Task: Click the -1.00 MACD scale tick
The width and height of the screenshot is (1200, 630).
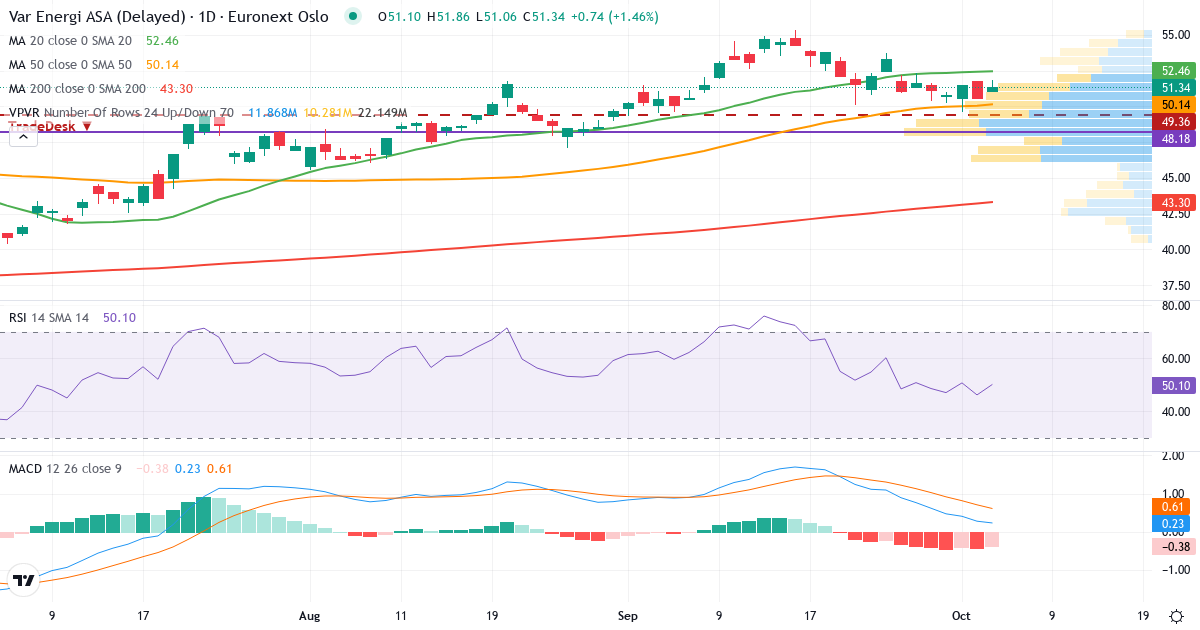Action: pyautogui.click(x=1175, y=569)
